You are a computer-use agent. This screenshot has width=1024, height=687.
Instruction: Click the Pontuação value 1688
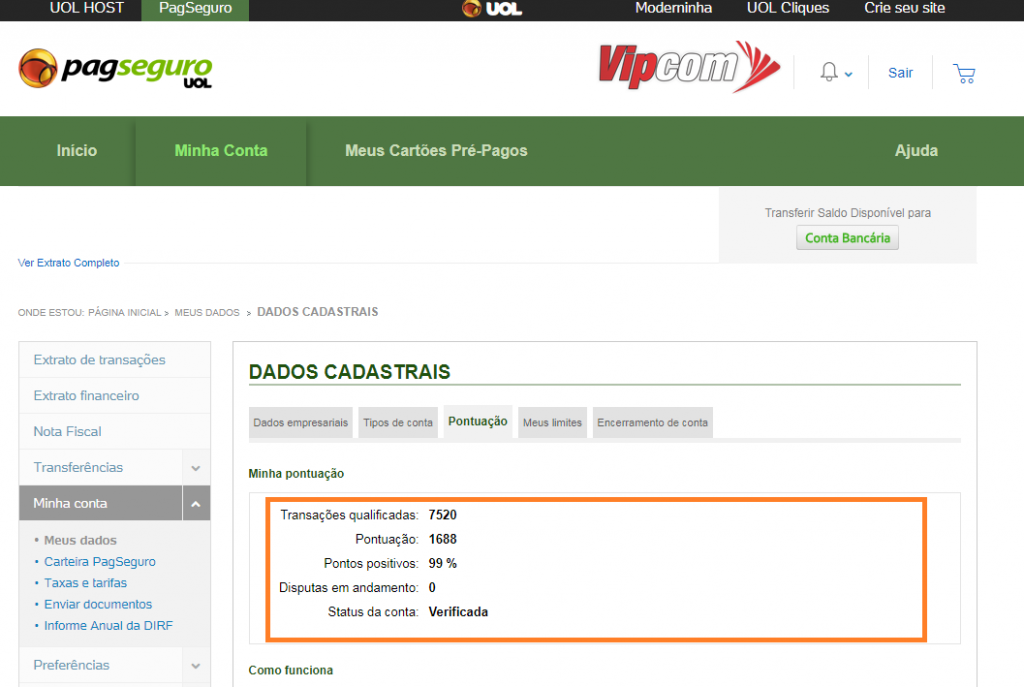[443, 539]
